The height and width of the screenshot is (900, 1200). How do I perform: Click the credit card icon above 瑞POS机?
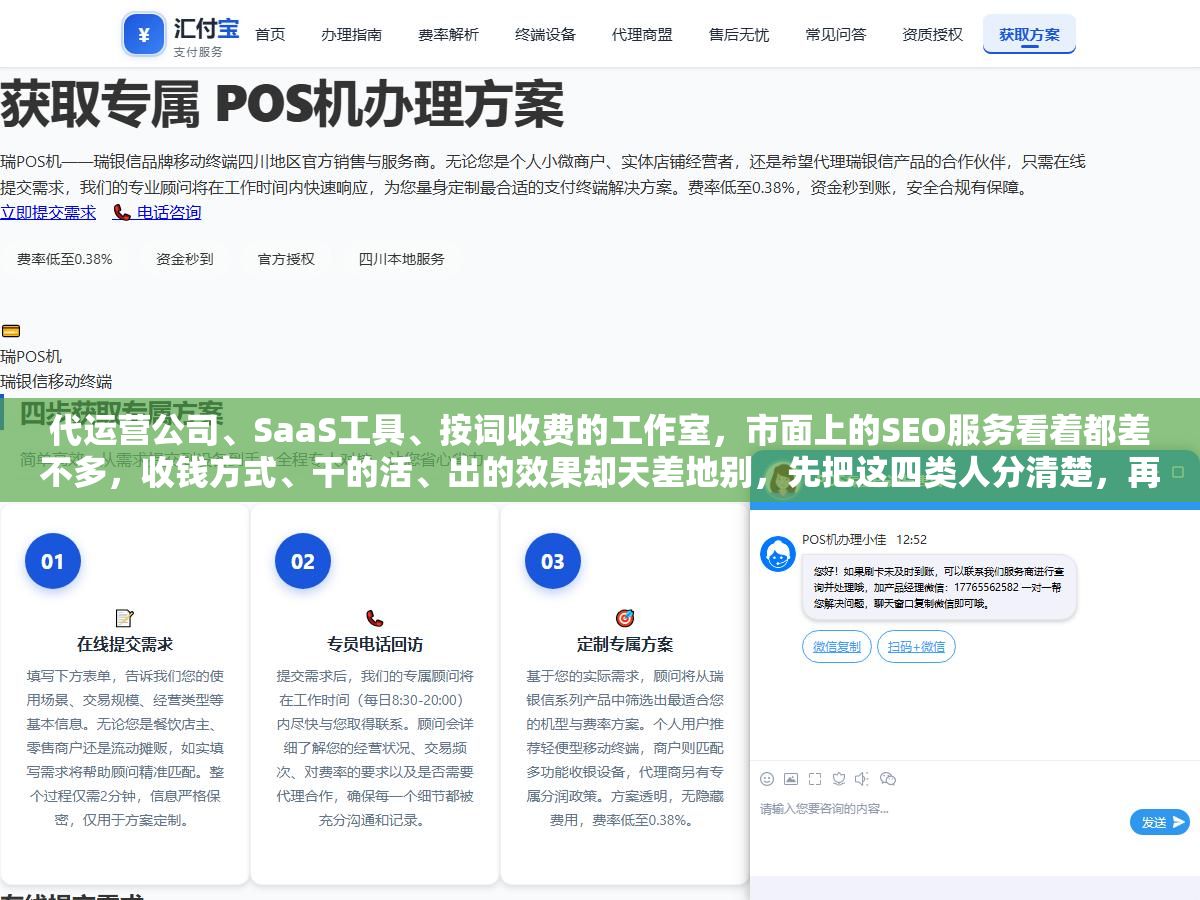coord(10,331)
